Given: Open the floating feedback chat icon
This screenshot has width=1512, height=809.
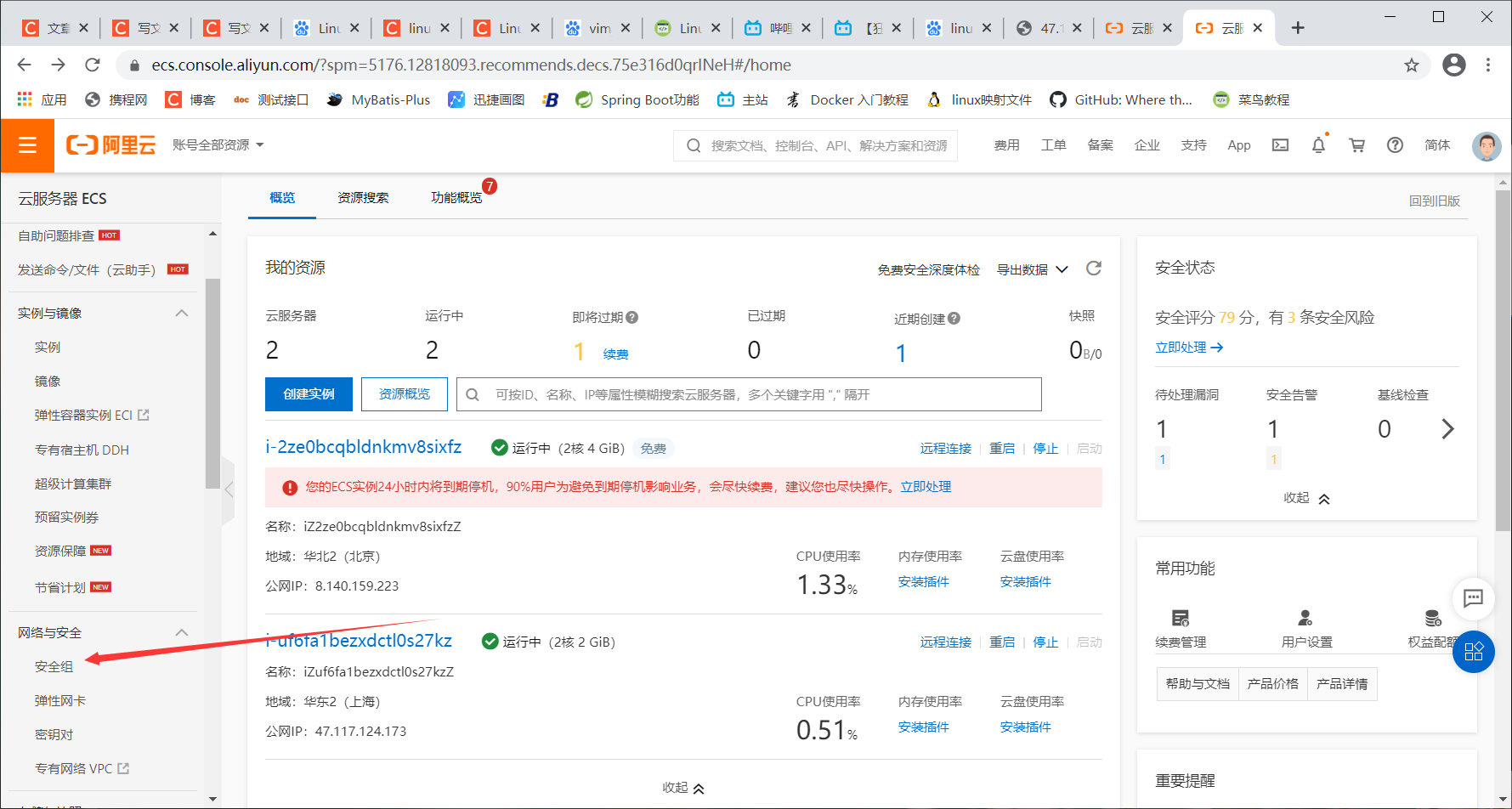Looking at the screenshot, I should (x=1473, y=598).
